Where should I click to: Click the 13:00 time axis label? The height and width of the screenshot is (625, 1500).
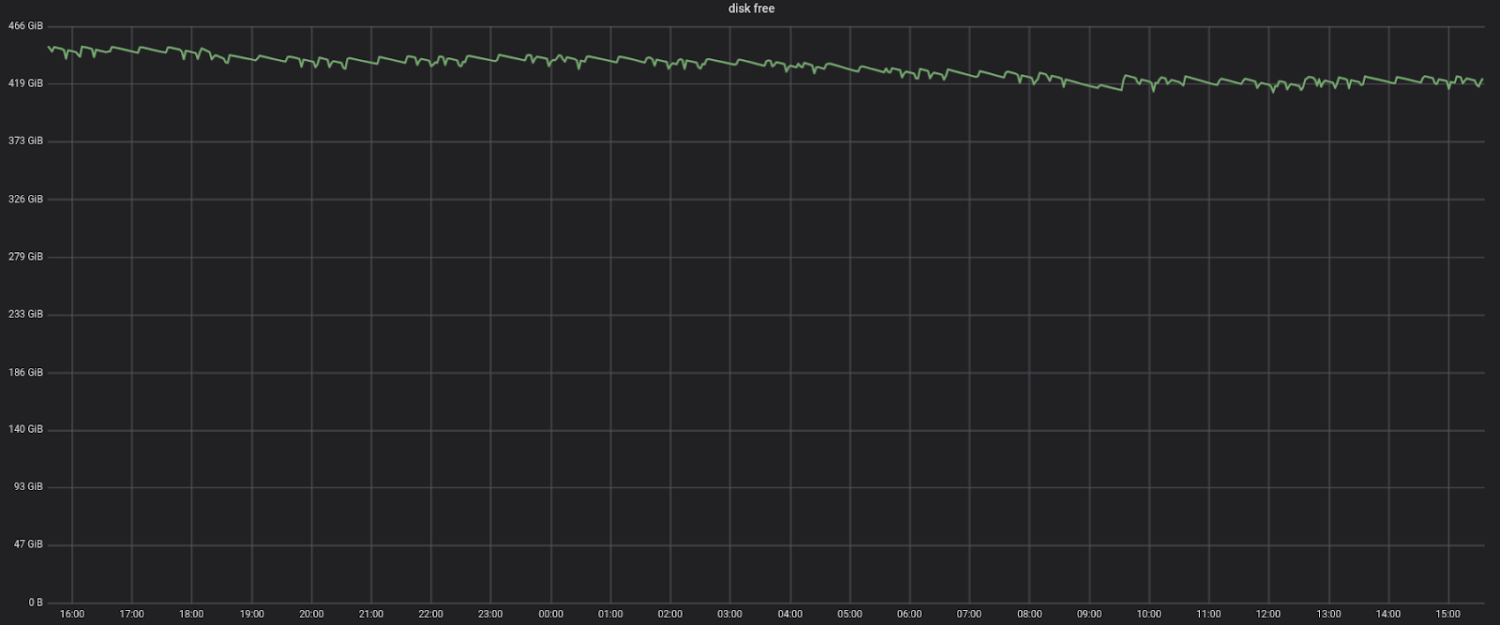click(1329, 614)
